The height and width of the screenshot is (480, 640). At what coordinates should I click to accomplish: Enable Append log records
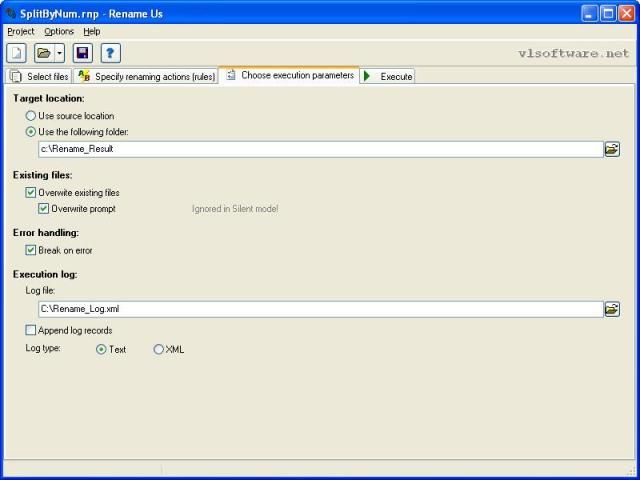tap(31, 330)
